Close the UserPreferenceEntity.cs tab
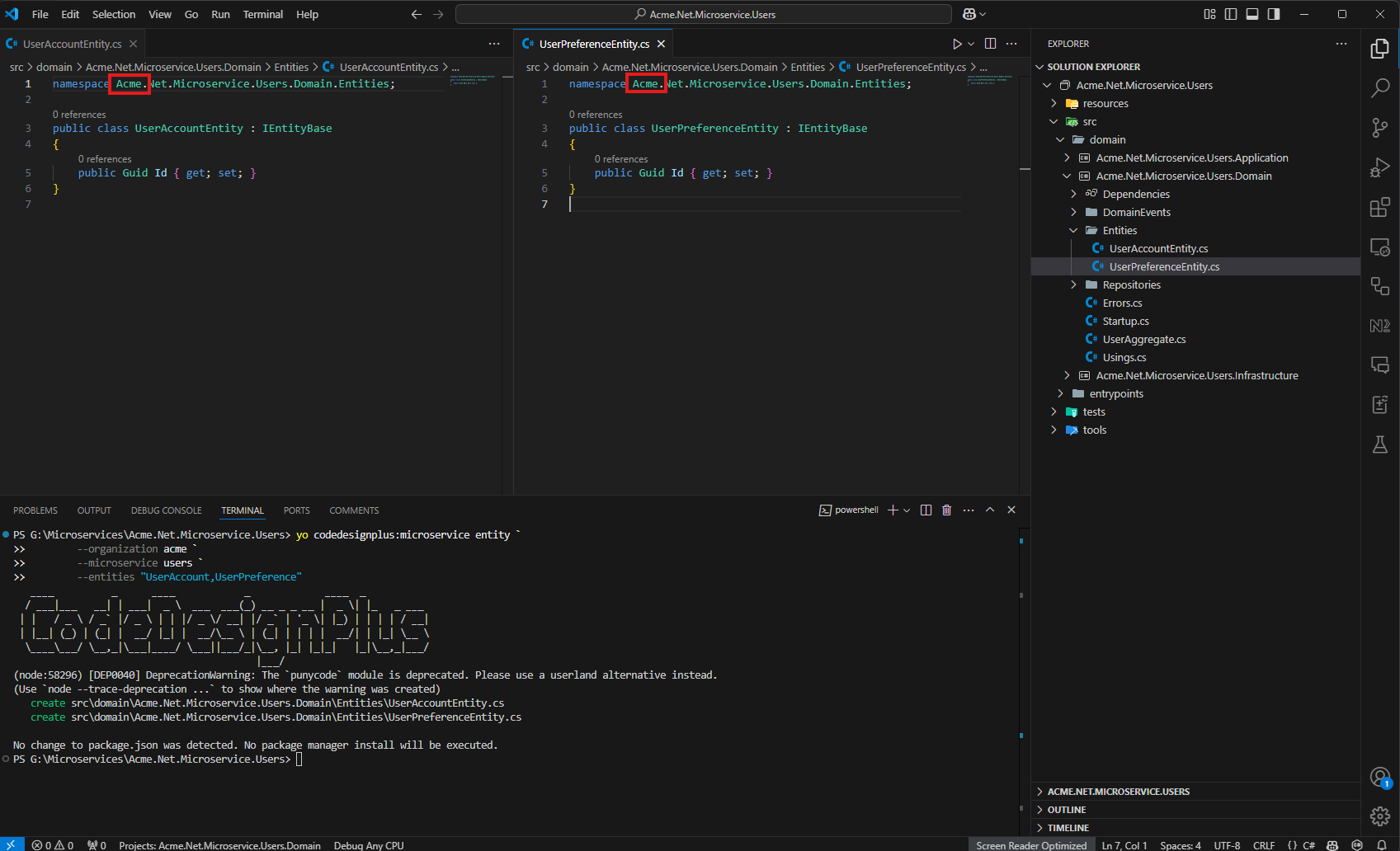Image resolution: width=1400 pixels, height=851 pixels. pos(661,44)
